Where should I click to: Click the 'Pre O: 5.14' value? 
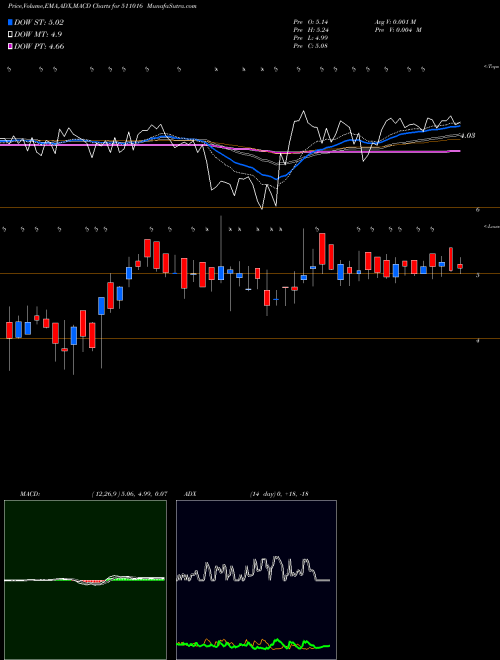(x=311, y=21)
